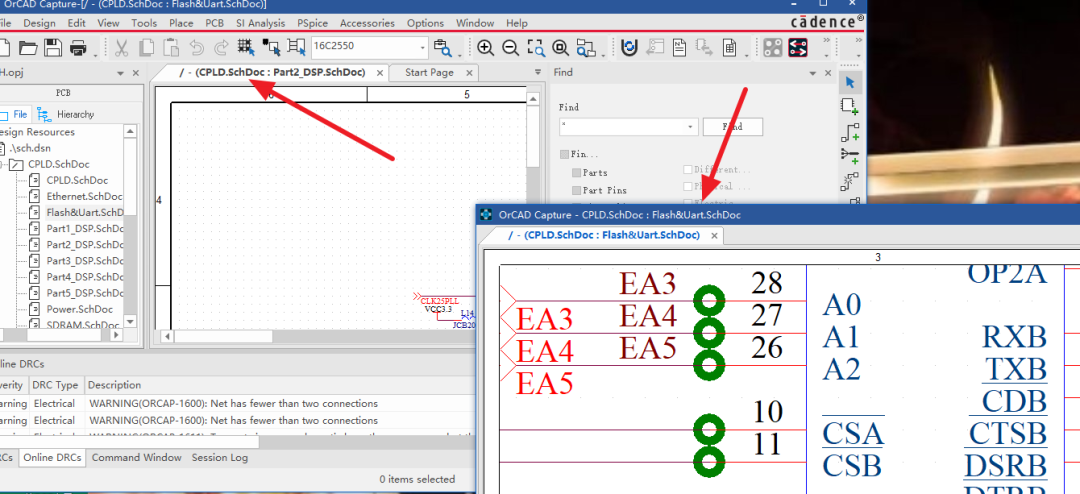Screen dimensions: 1080x494
Task: Tick the Parts checkbox in Find panel
Action: click(577, 172)
